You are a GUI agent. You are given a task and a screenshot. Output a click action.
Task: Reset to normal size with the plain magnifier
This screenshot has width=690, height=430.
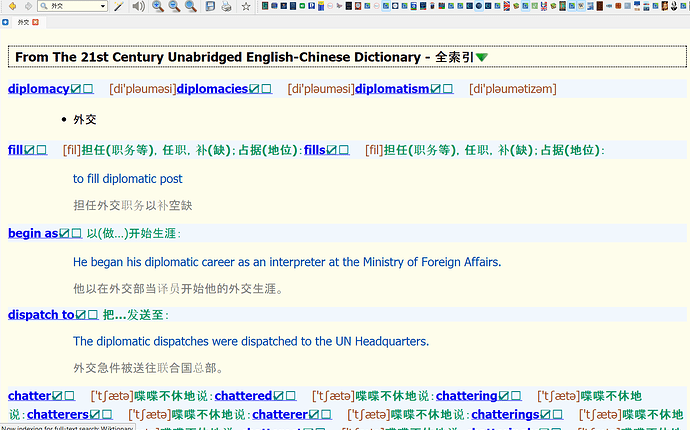click(191, 6)
